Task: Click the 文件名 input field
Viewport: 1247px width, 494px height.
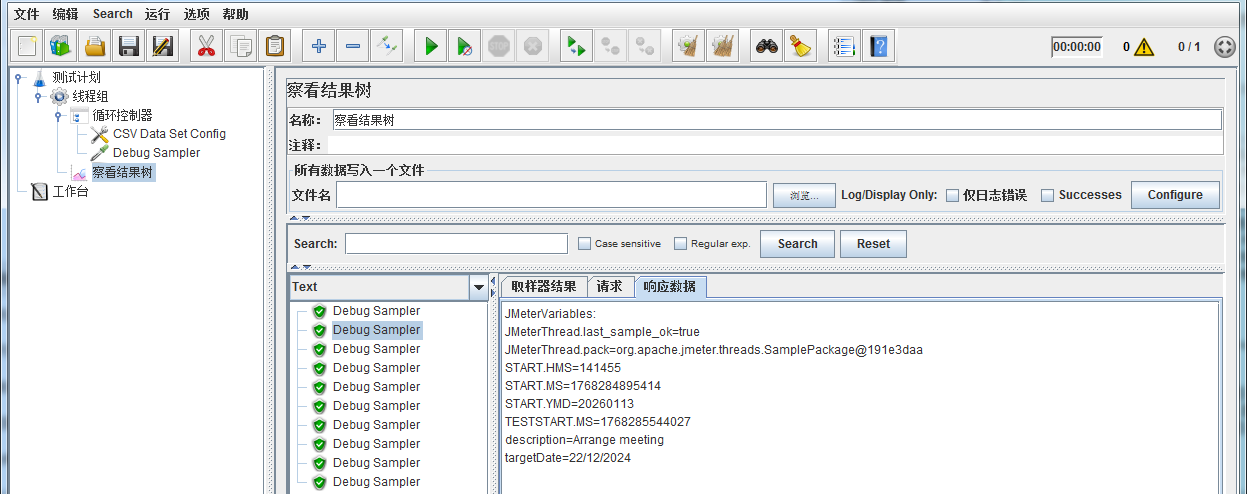Action: point(551,195)
